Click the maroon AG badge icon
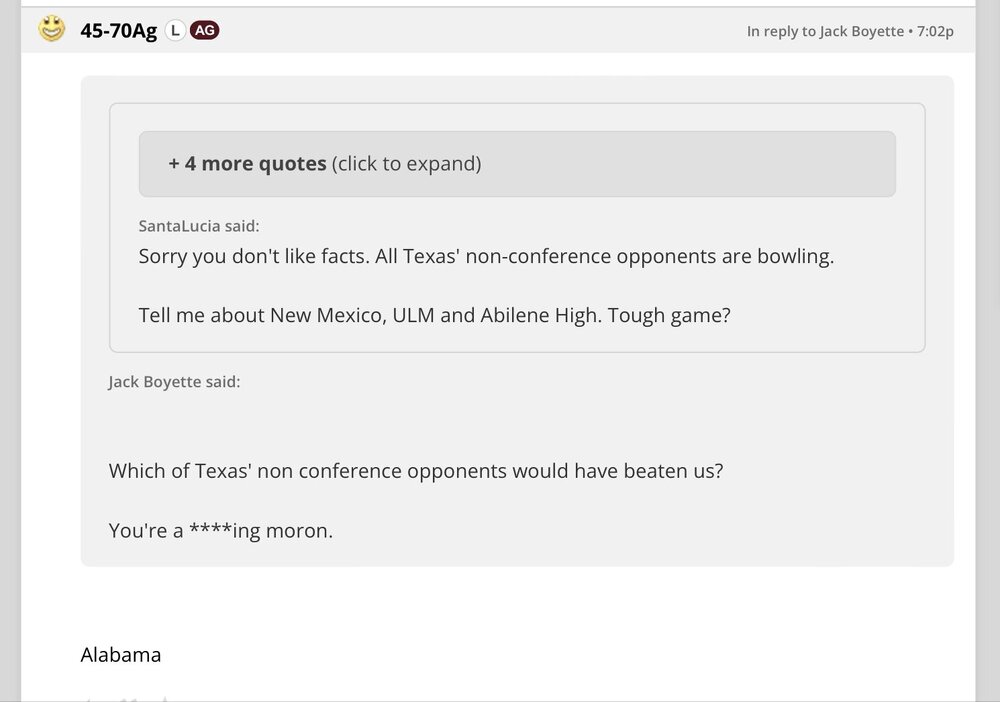The height and width of the screenshot is (702, 1000). [x=205, y=31]
